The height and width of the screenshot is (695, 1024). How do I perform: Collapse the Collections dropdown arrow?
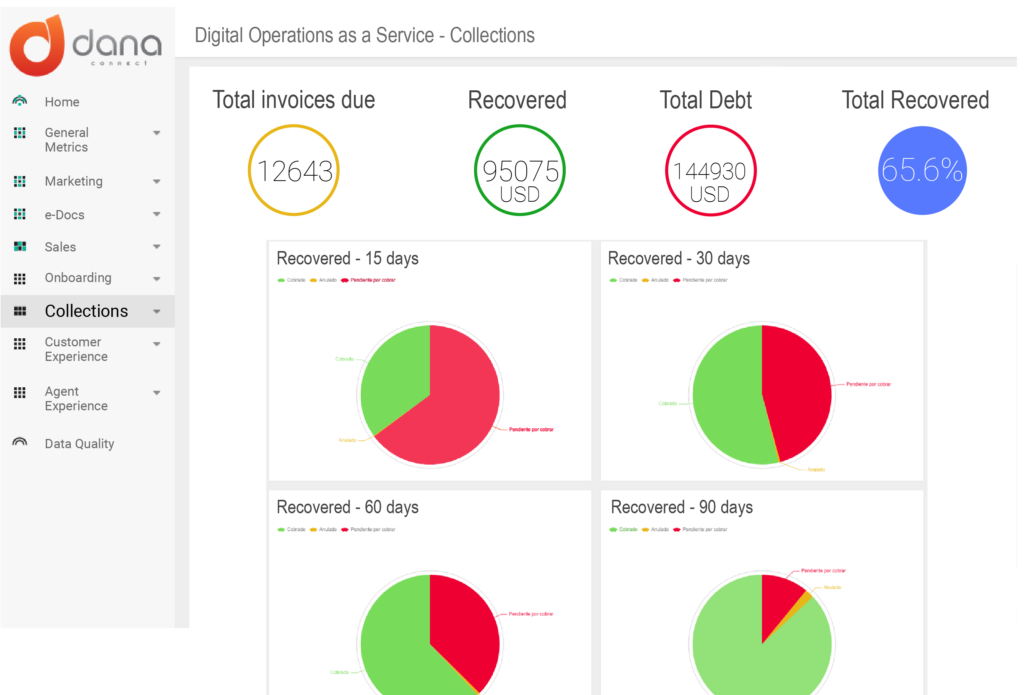pyautogui.click(x=157, y=312)
